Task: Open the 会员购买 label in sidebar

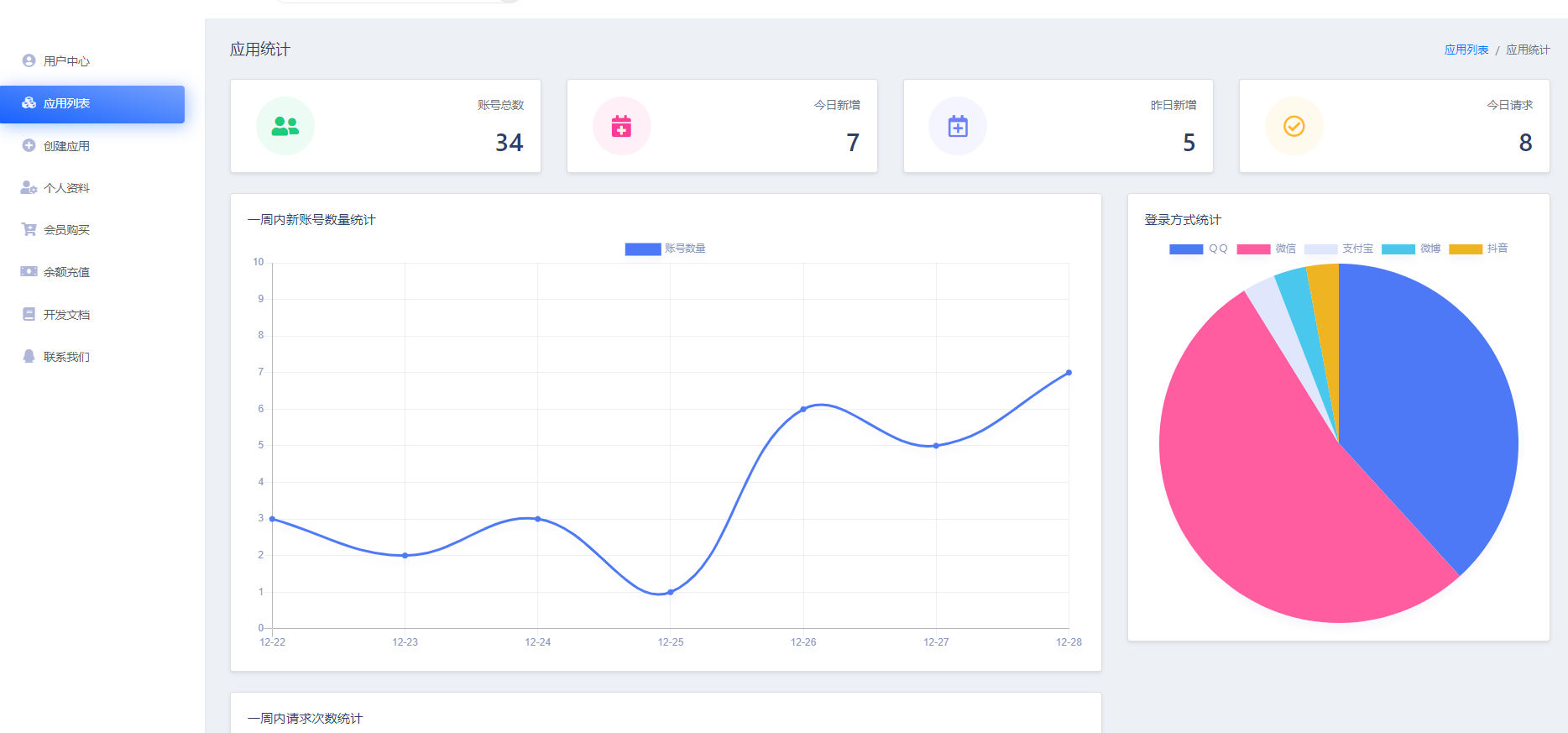Action: [67, 230]
